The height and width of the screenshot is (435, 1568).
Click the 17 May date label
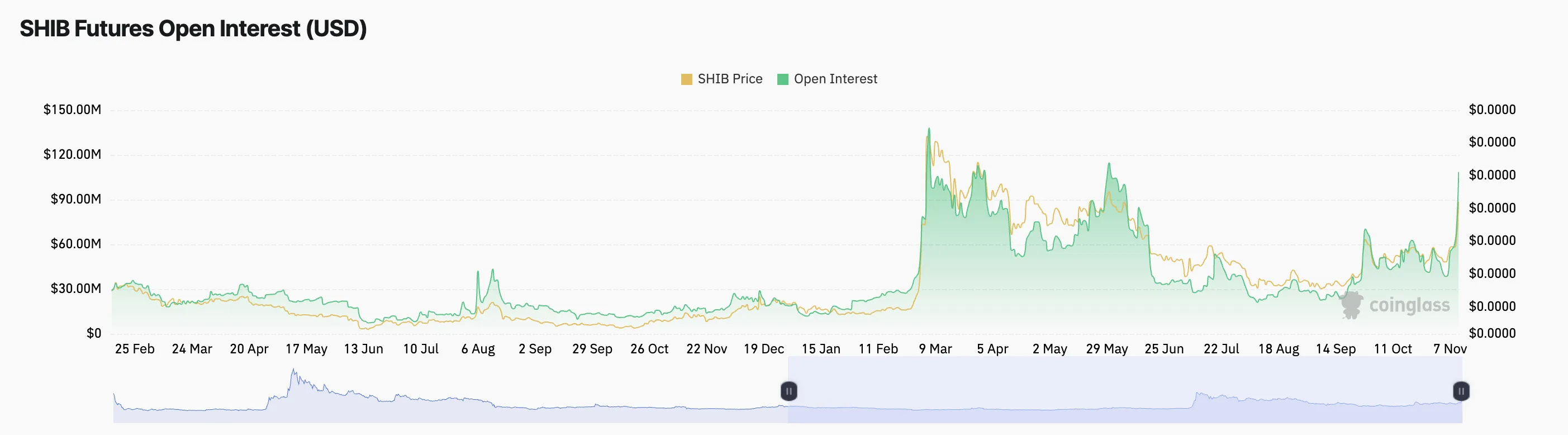(306, 349)
